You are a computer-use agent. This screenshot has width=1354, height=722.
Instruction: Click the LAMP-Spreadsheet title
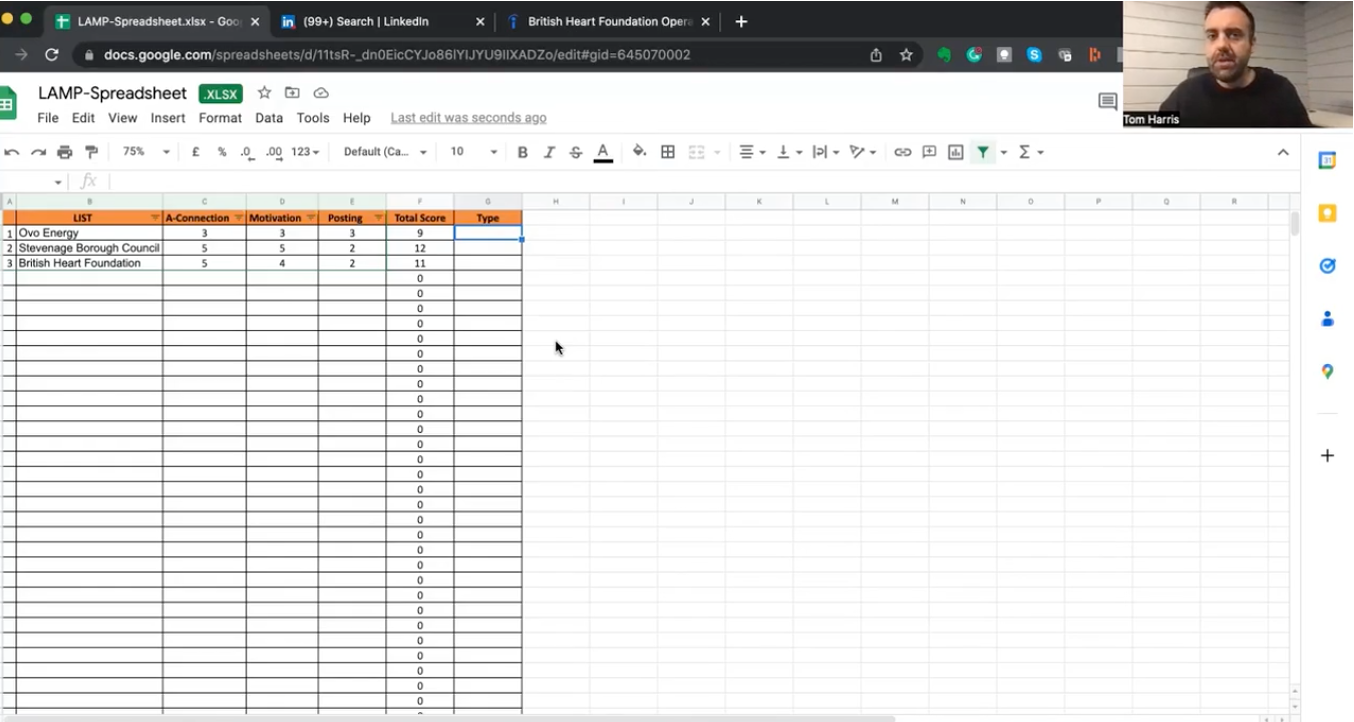[x=112, y=93]
